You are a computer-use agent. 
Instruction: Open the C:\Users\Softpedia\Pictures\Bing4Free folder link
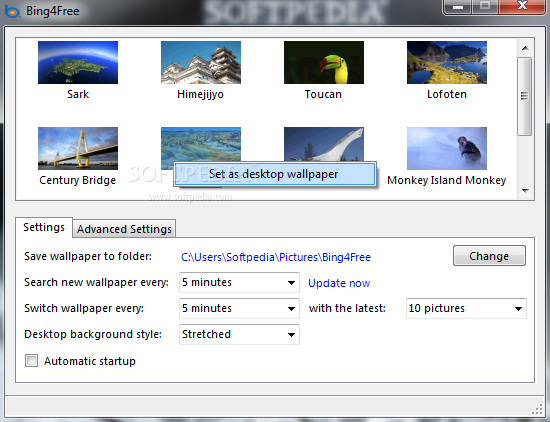pyautogui.click(x=276, y=257)
